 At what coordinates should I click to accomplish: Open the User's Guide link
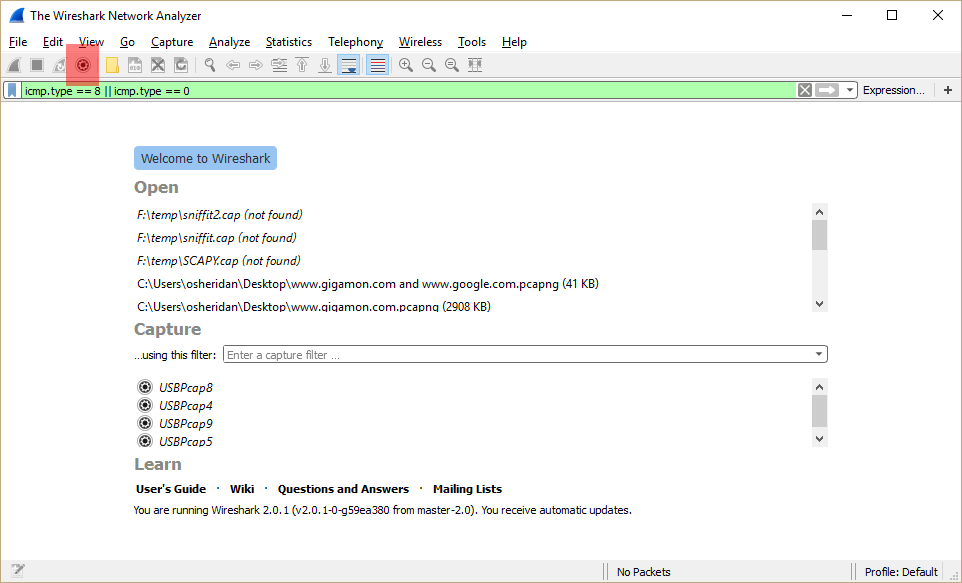[171, 489]
